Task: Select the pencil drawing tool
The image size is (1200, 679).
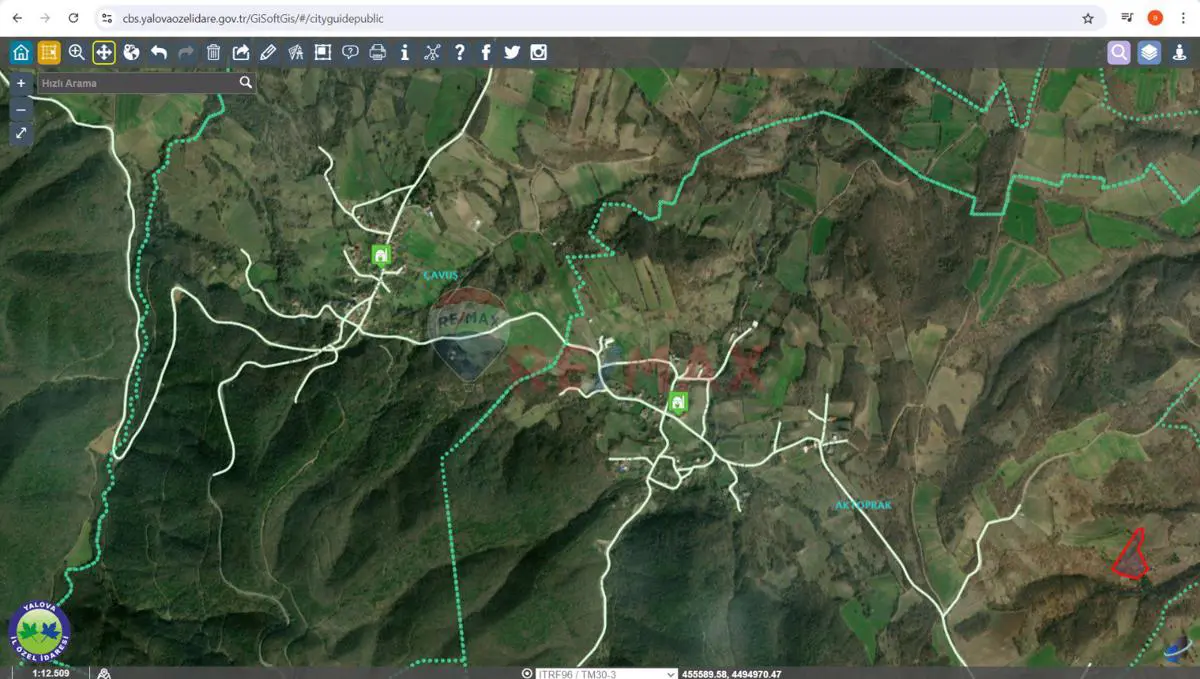Action: tap(268, 53)
